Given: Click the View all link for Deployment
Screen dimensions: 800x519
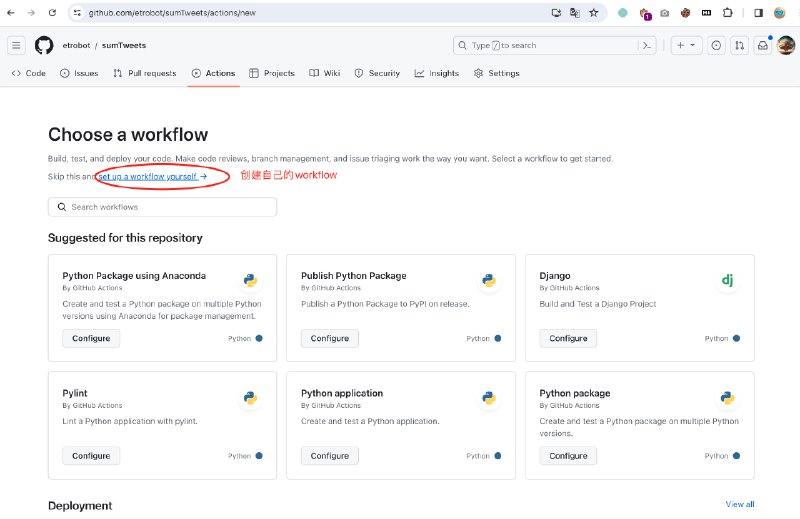Looking at the screenshot, I should tap(740, 504).
